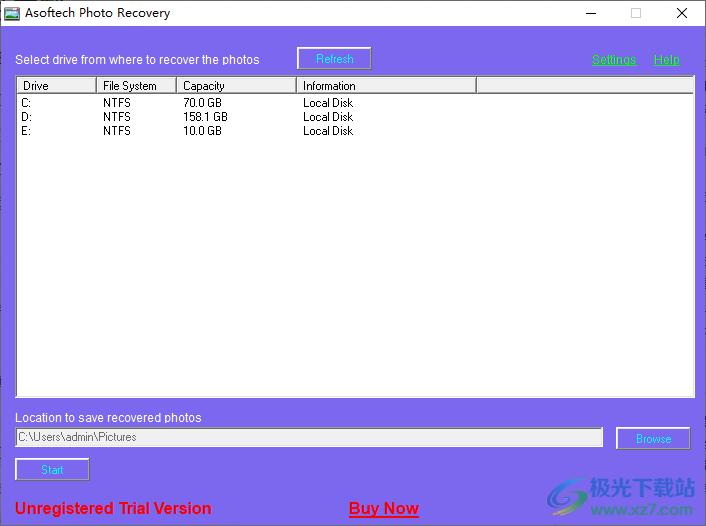Click NTFS in the E: row
Viewport: 706px width, 526px height.
pyautogui.click(x=117, y=131)
